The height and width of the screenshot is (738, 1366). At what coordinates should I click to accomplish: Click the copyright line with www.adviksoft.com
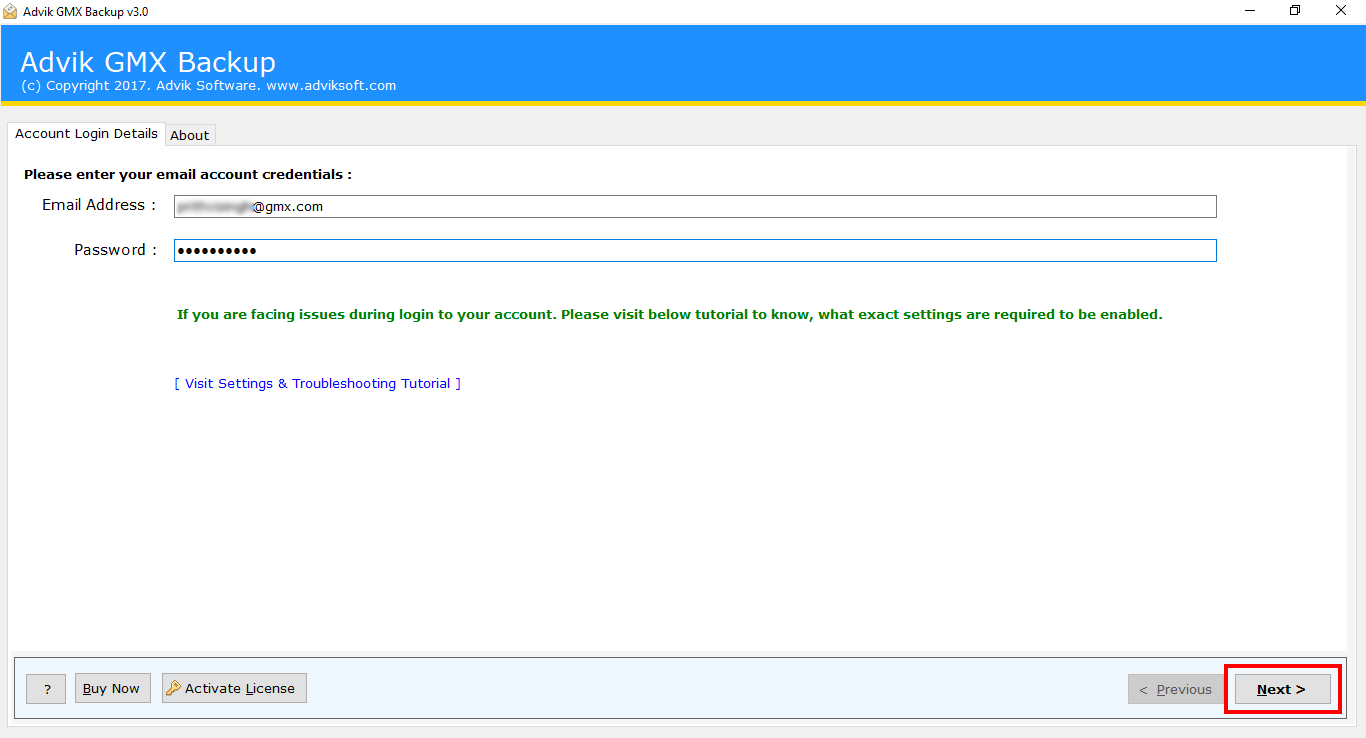click(208, 86)
